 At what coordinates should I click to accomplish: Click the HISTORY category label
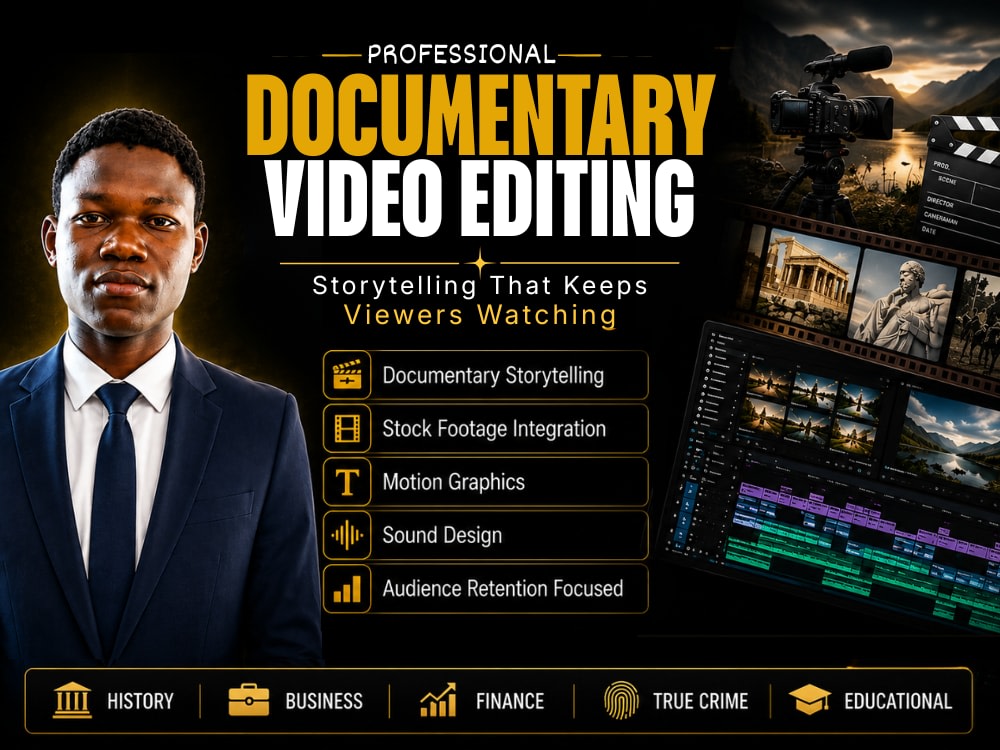click(140, 702)
